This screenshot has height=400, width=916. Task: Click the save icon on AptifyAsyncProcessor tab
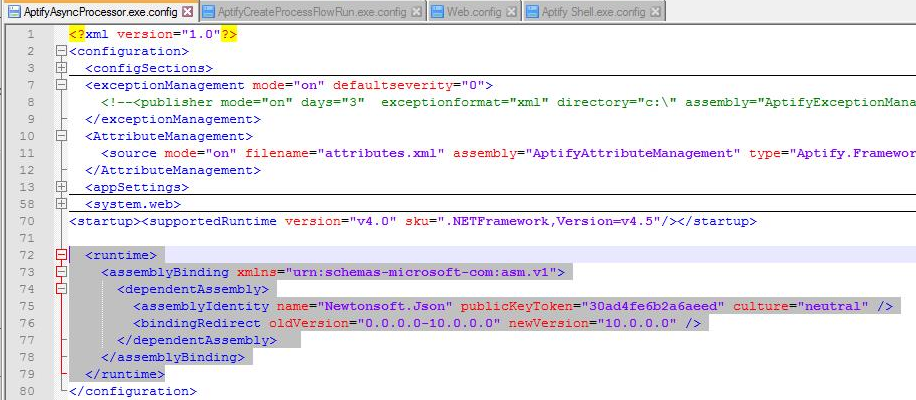click(14, 11)
